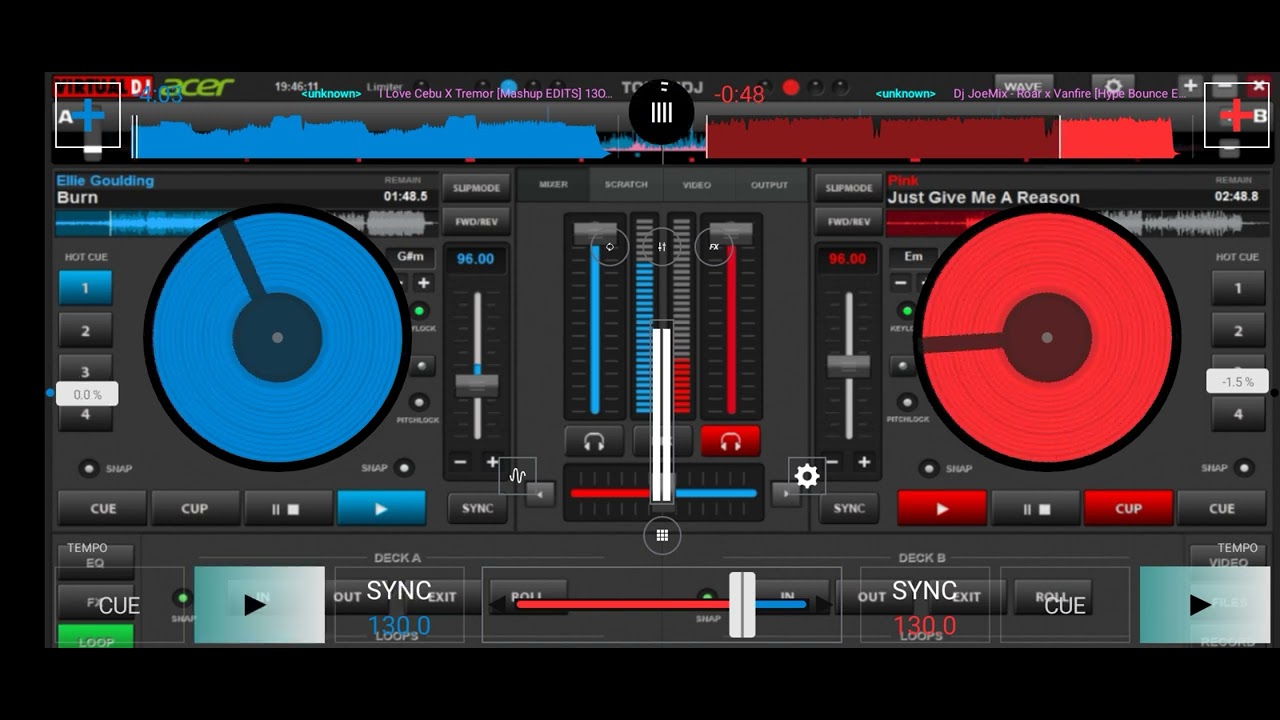Image resolution: width=1280 pixels, height=720 pixels.
Task: Switch to the VIDEO tab
Action: tap(697, 185)
